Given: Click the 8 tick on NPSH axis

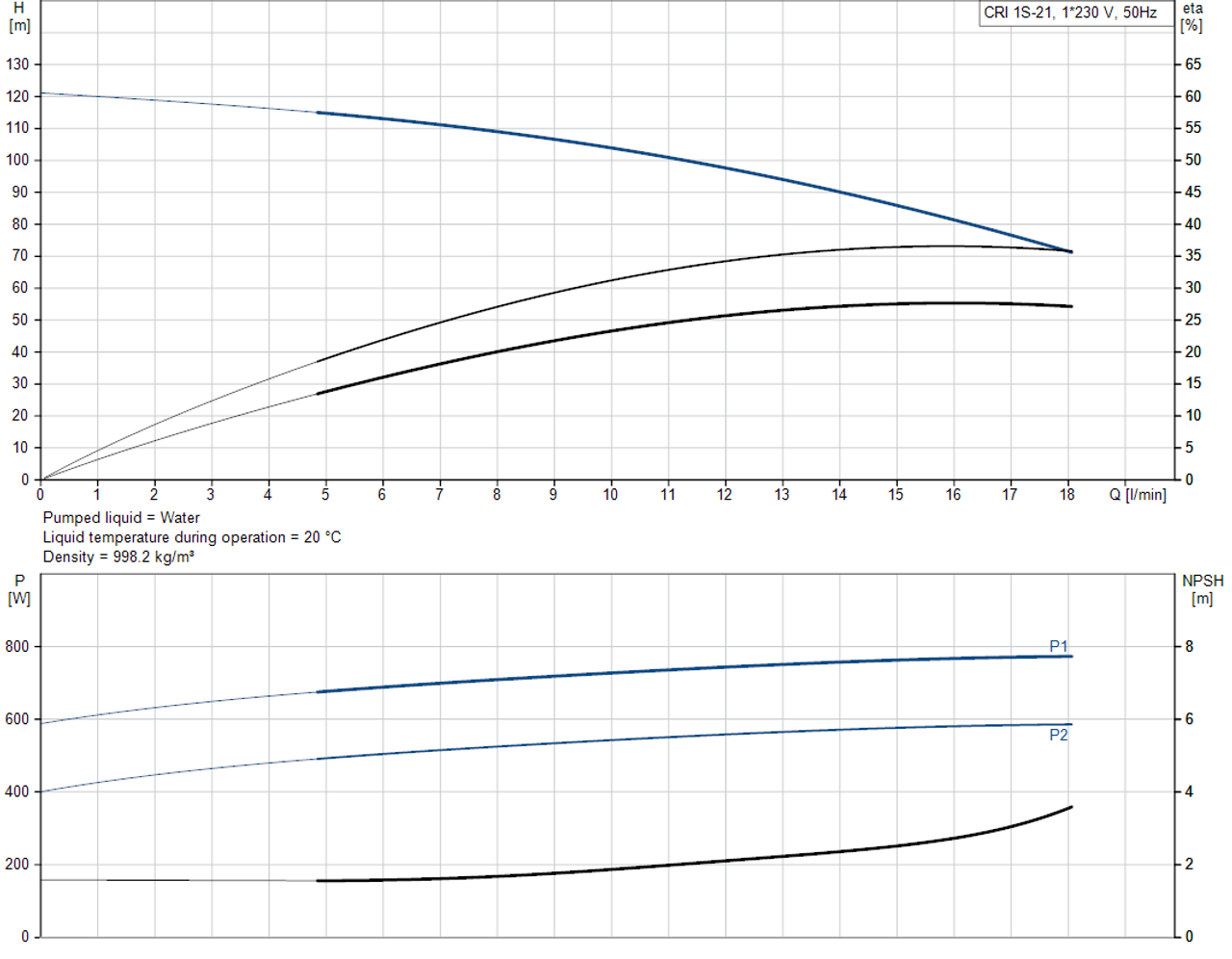Looking at the screenshot, I should [1189, 647].
